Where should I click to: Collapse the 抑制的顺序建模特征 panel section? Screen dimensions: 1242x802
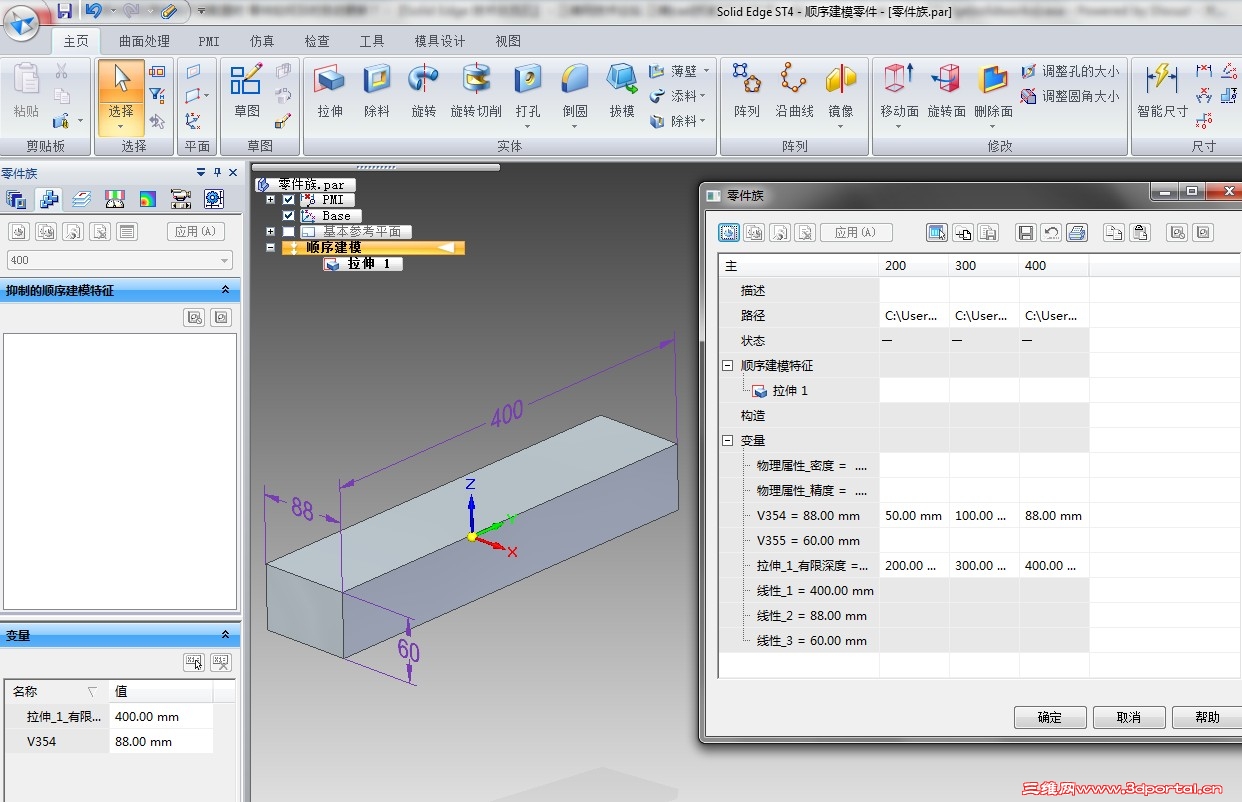(225, 290)
